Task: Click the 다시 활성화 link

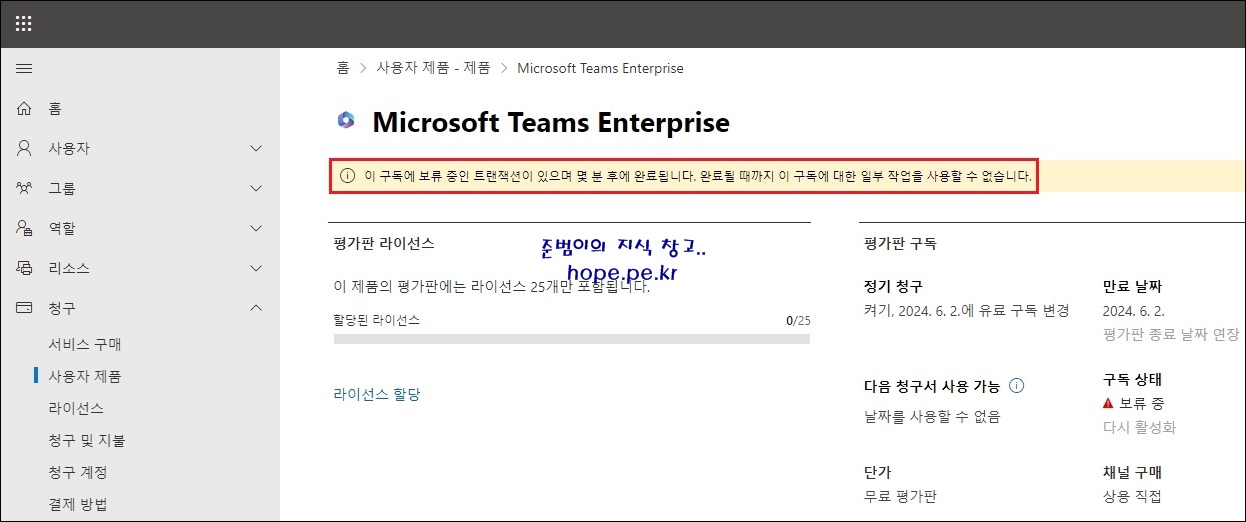Action: pos(1139,427)
